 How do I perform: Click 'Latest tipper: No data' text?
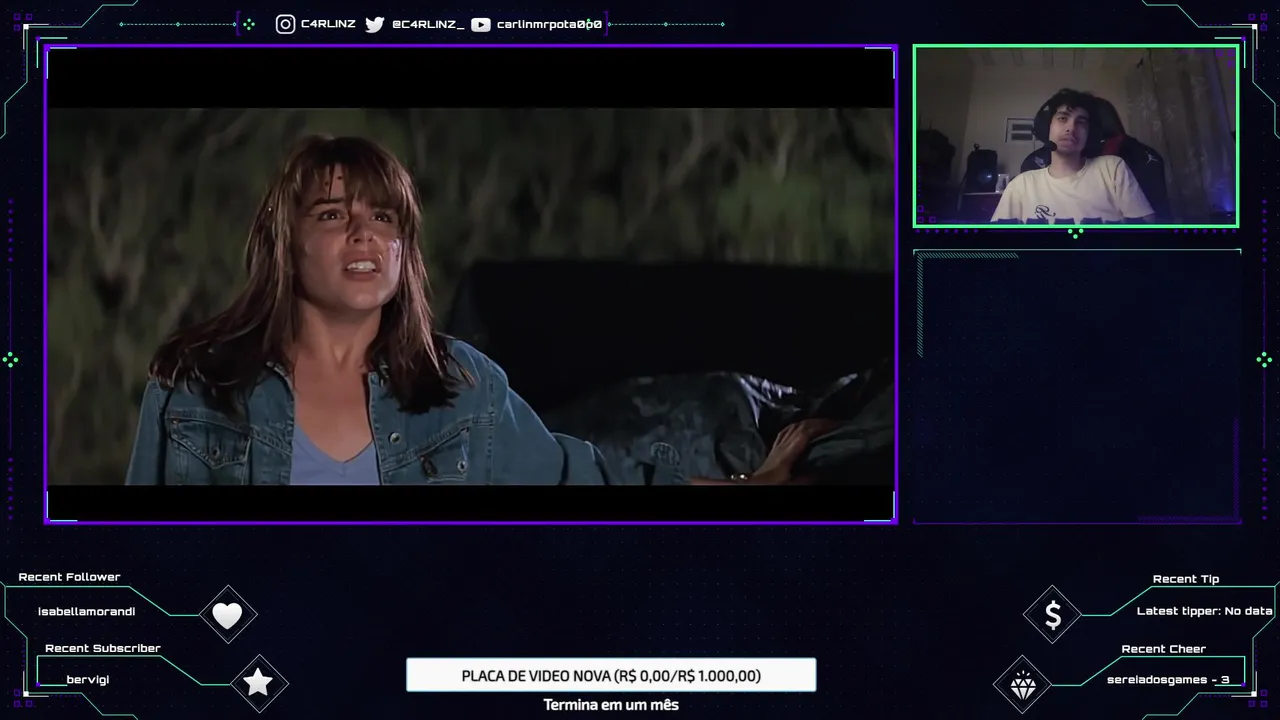coord(1205,611)
